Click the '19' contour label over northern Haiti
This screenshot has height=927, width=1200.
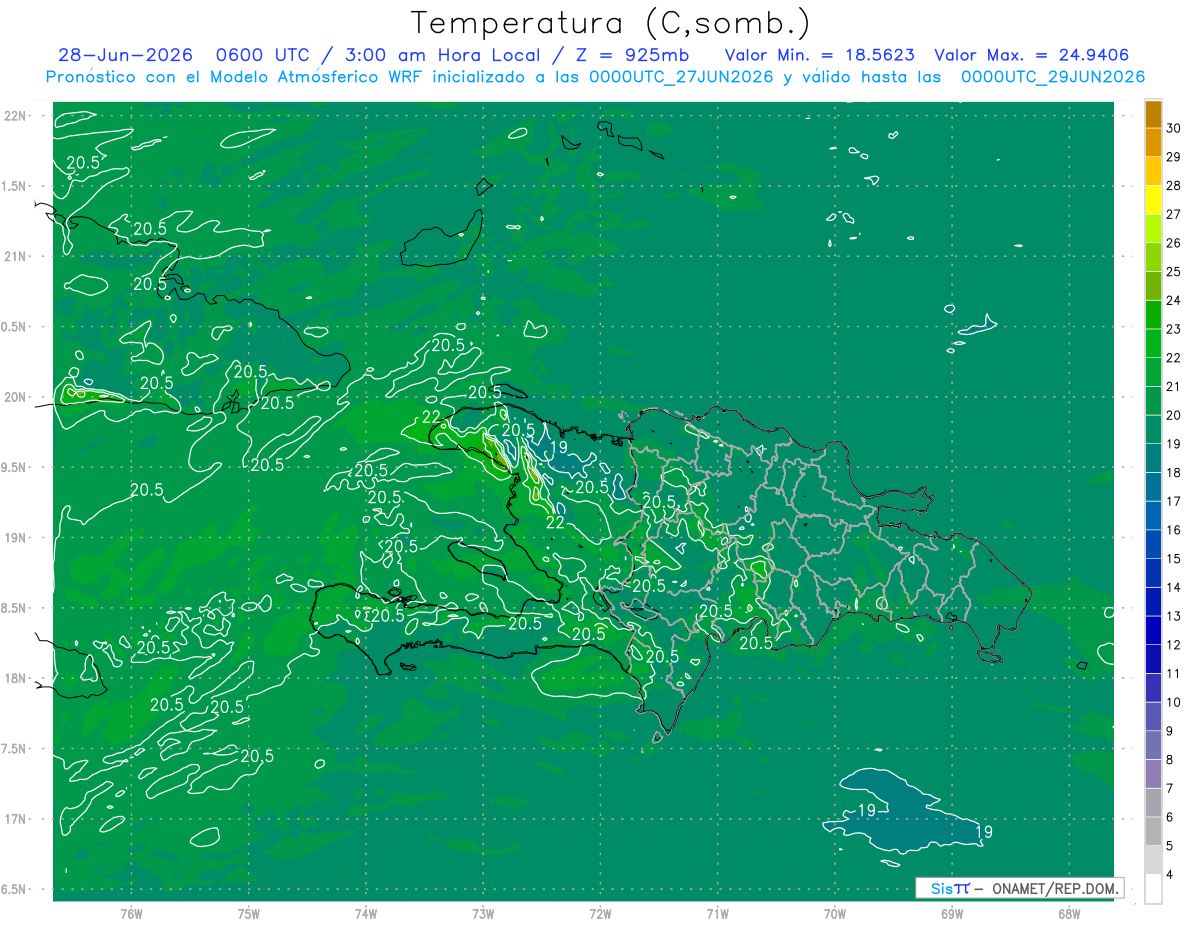click(x=559, y=448)
